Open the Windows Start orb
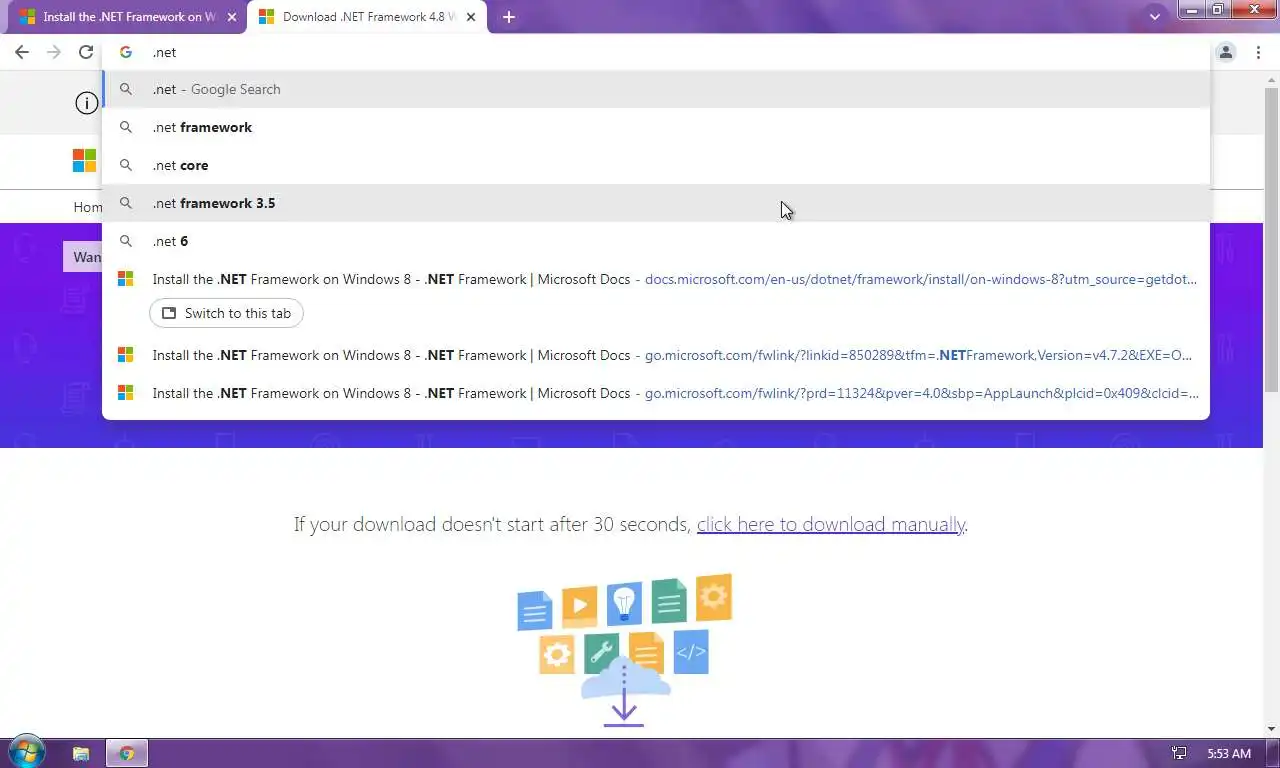 [x=26, y=752]
